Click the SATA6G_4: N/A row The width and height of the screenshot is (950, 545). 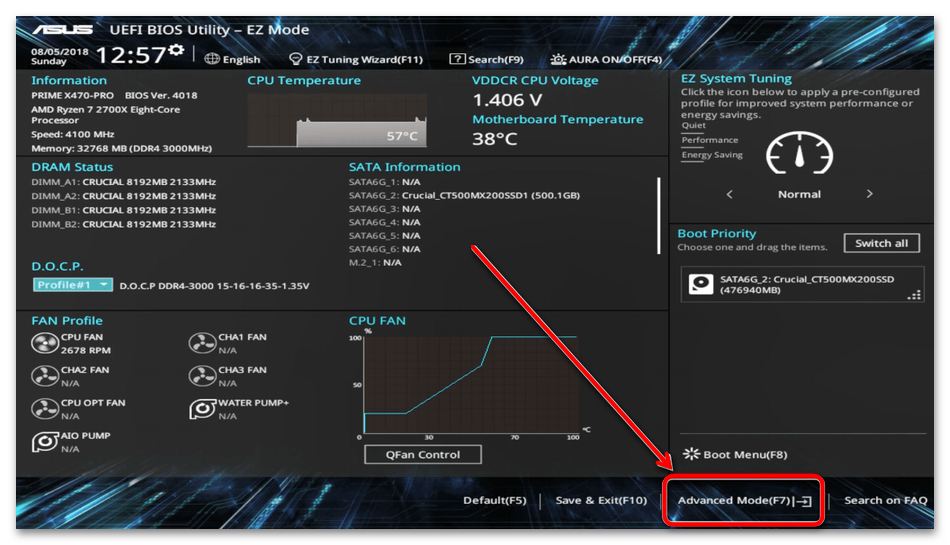point(385,222)
